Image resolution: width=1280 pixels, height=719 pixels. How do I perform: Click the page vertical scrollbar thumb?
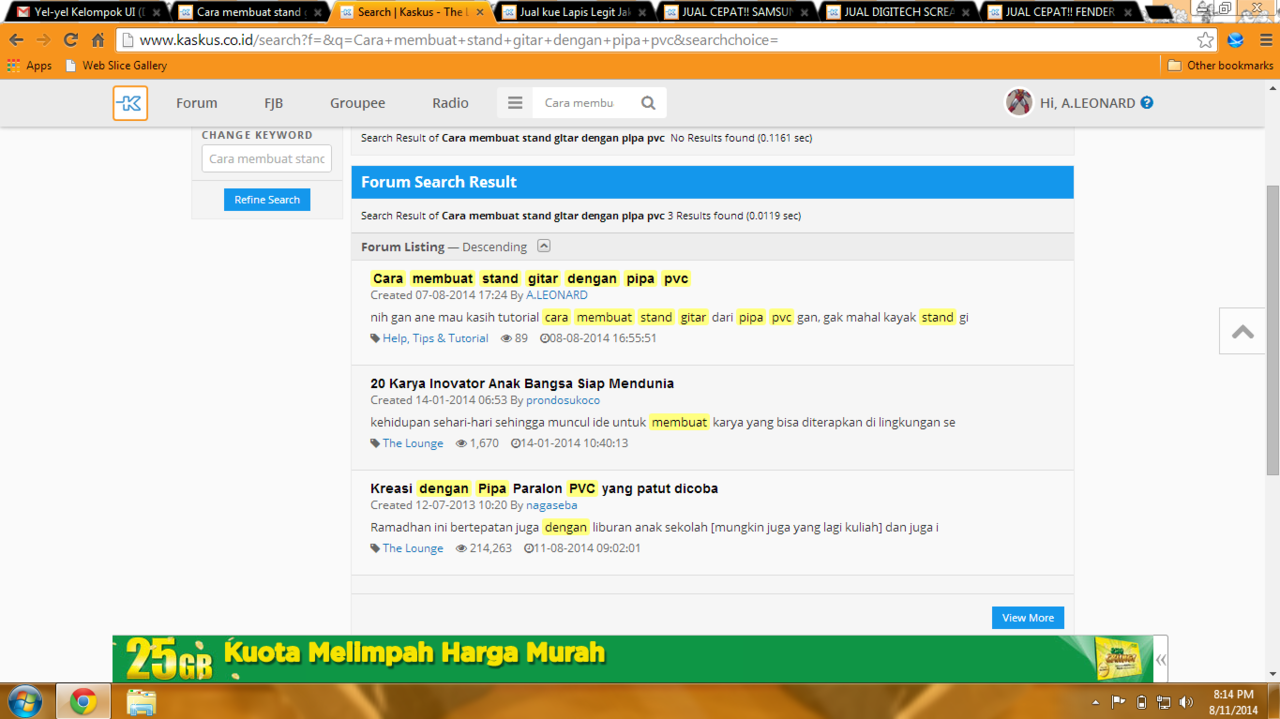point(1272,329)
